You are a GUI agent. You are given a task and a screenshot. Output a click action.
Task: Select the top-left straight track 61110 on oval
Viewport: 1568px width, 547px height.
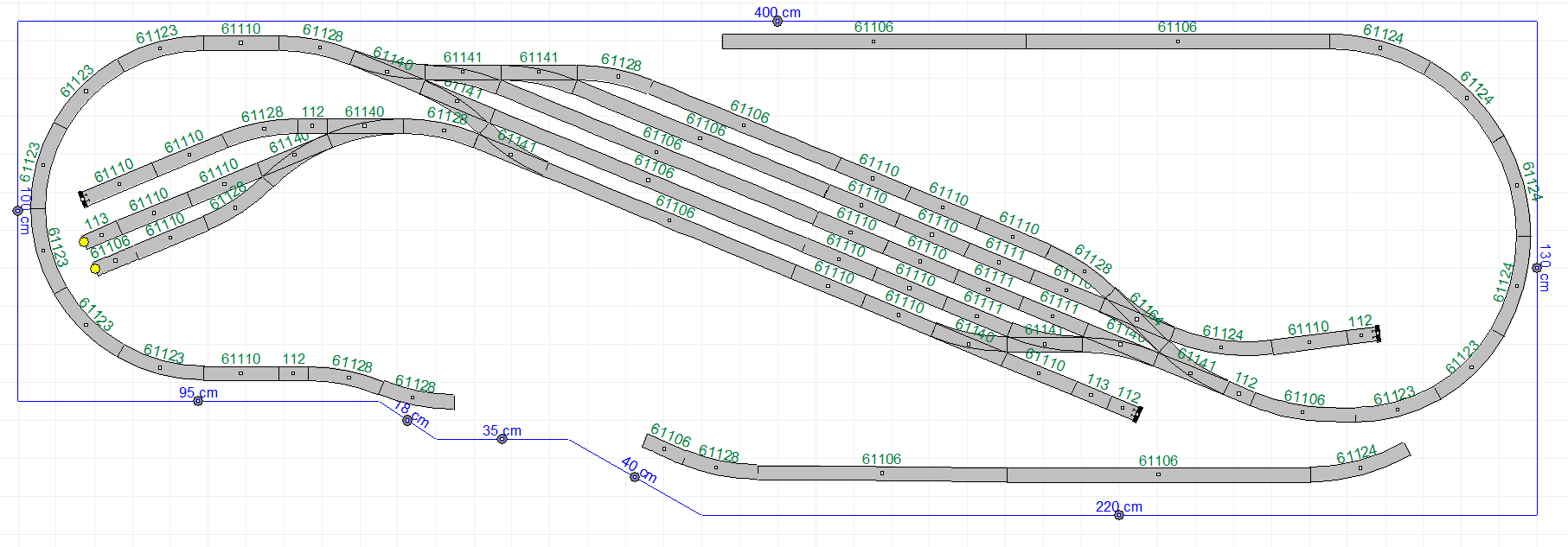pos(240,43)
